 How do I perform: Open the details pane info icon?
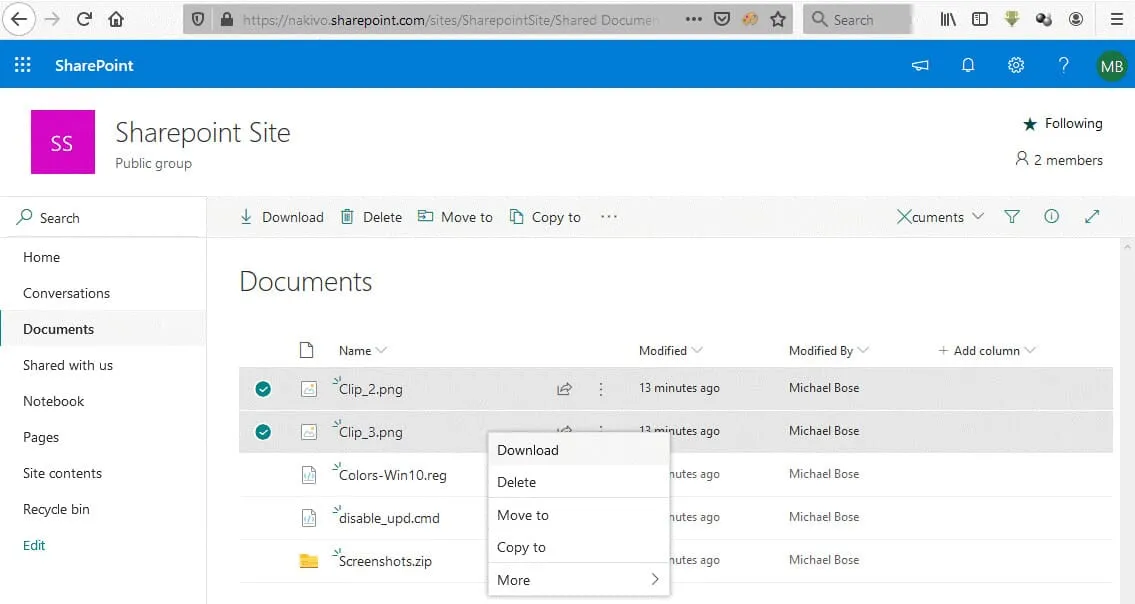pos(1051,217)
